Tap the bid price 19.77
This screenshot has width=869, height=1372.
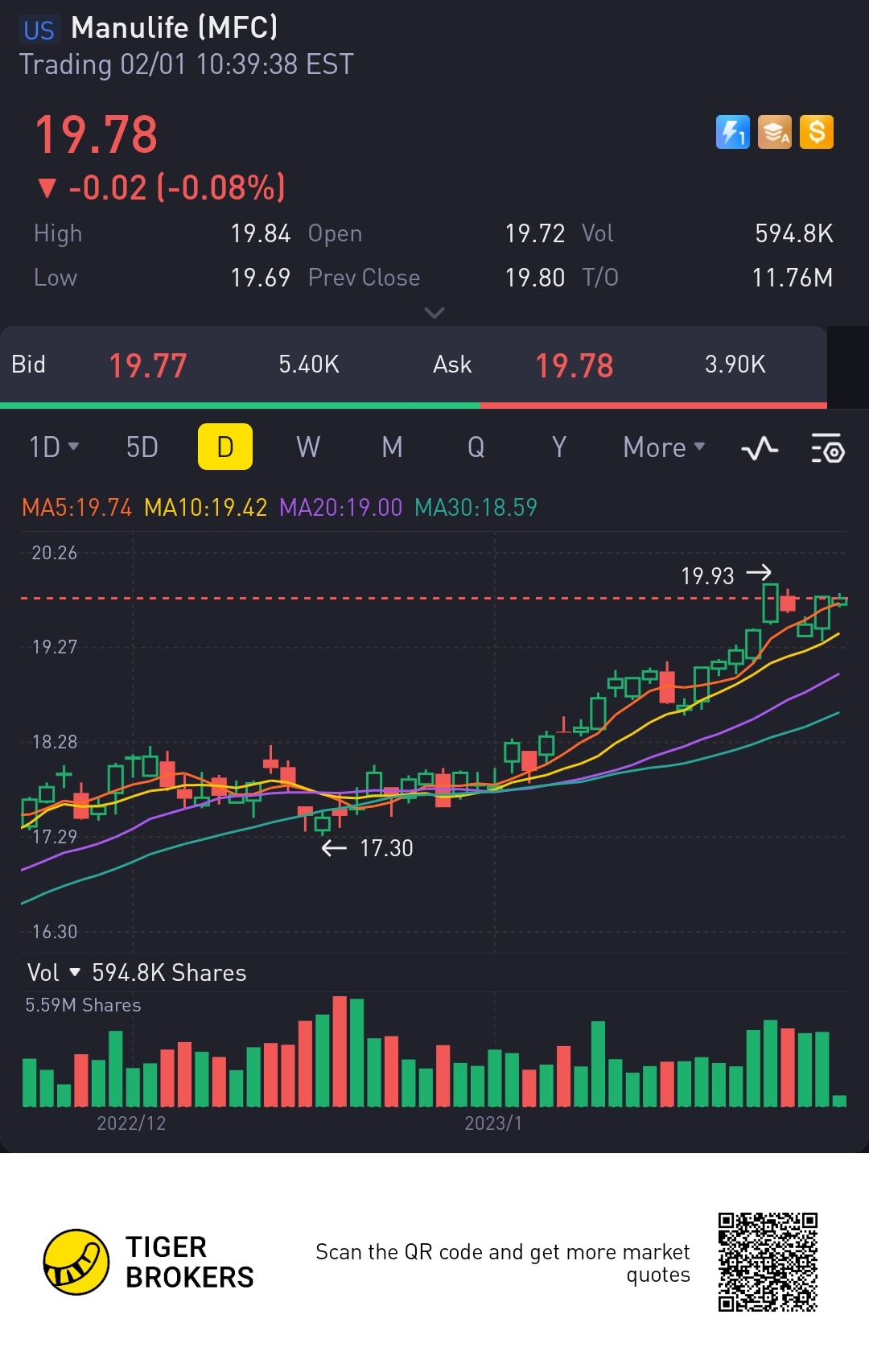point(148,366)
